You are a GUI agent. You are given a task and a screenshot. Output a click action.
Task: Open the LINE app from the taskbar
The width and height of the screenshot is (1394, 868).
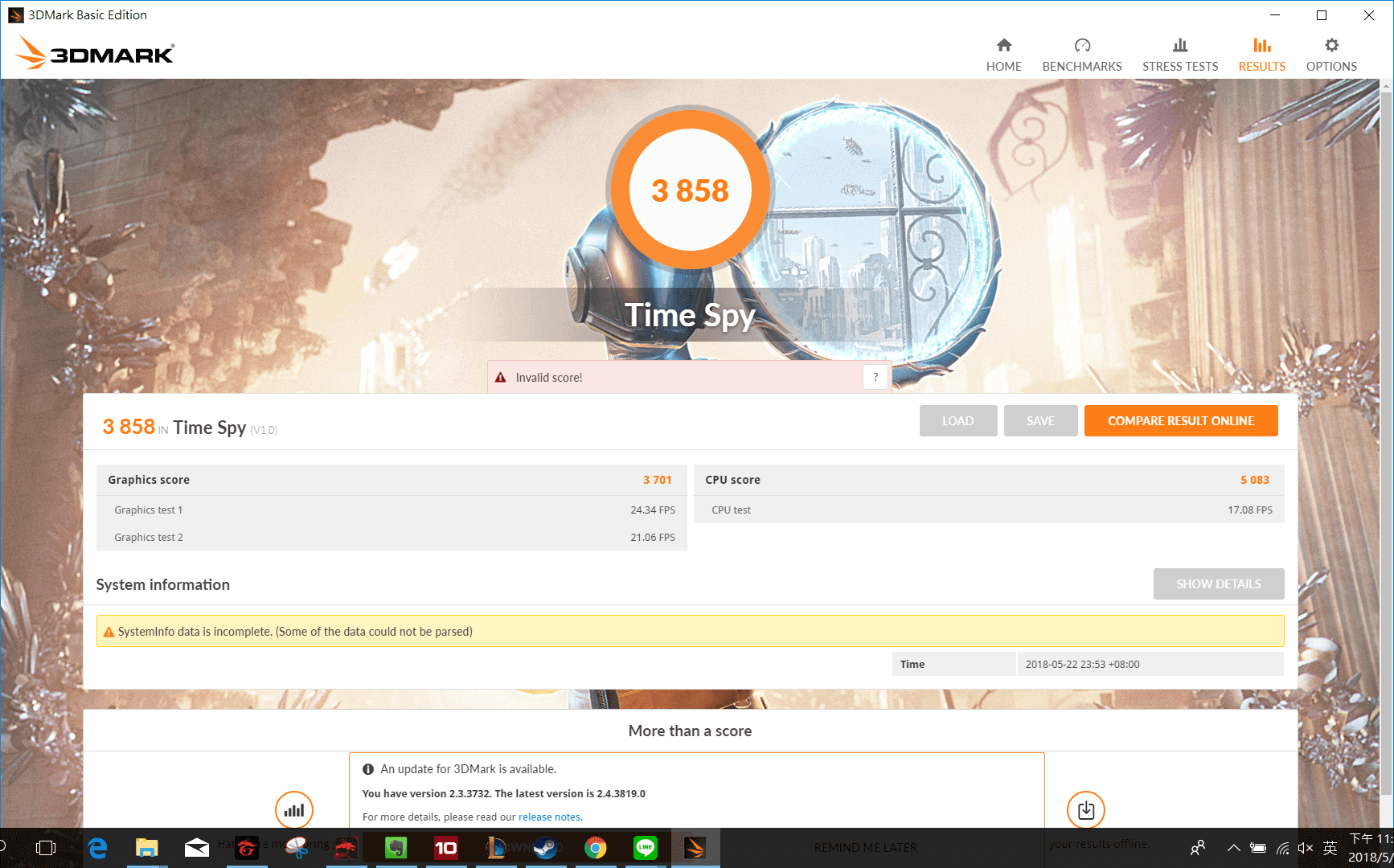click(x=646, y=848)
